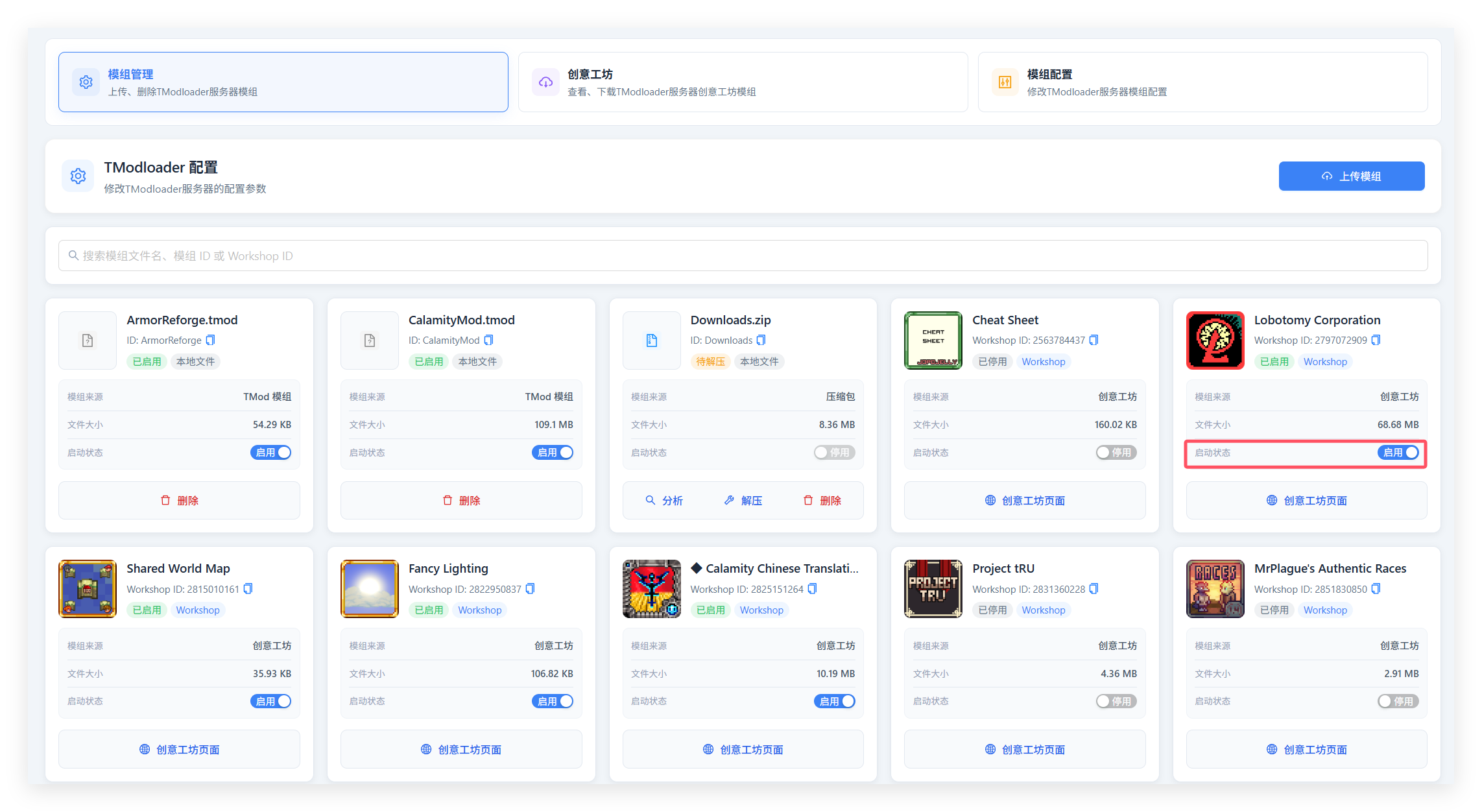Viewport: 1482px width, 812px height.
Task: Click 已停用 tag on Project tRU
Action: coord(992,610)
